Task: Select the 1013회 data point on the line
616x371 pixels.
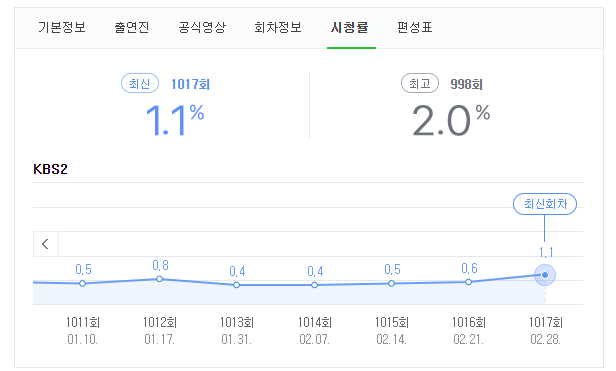Action: point(236,285)
